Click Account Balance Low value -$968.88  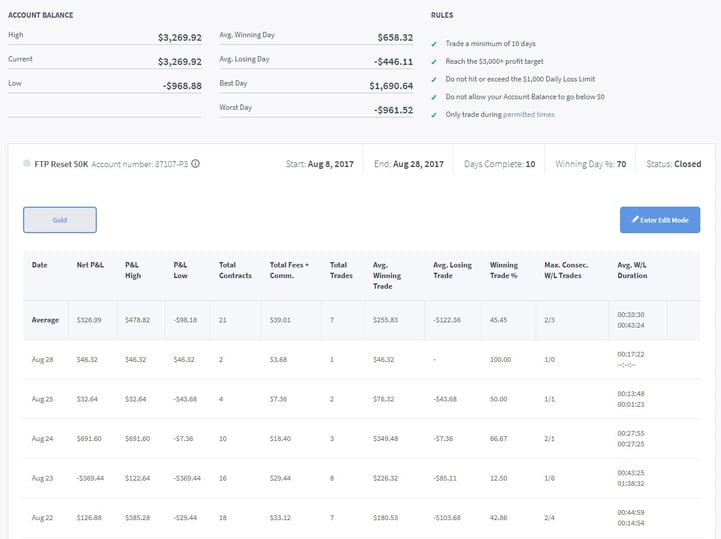tap(182, 86)
